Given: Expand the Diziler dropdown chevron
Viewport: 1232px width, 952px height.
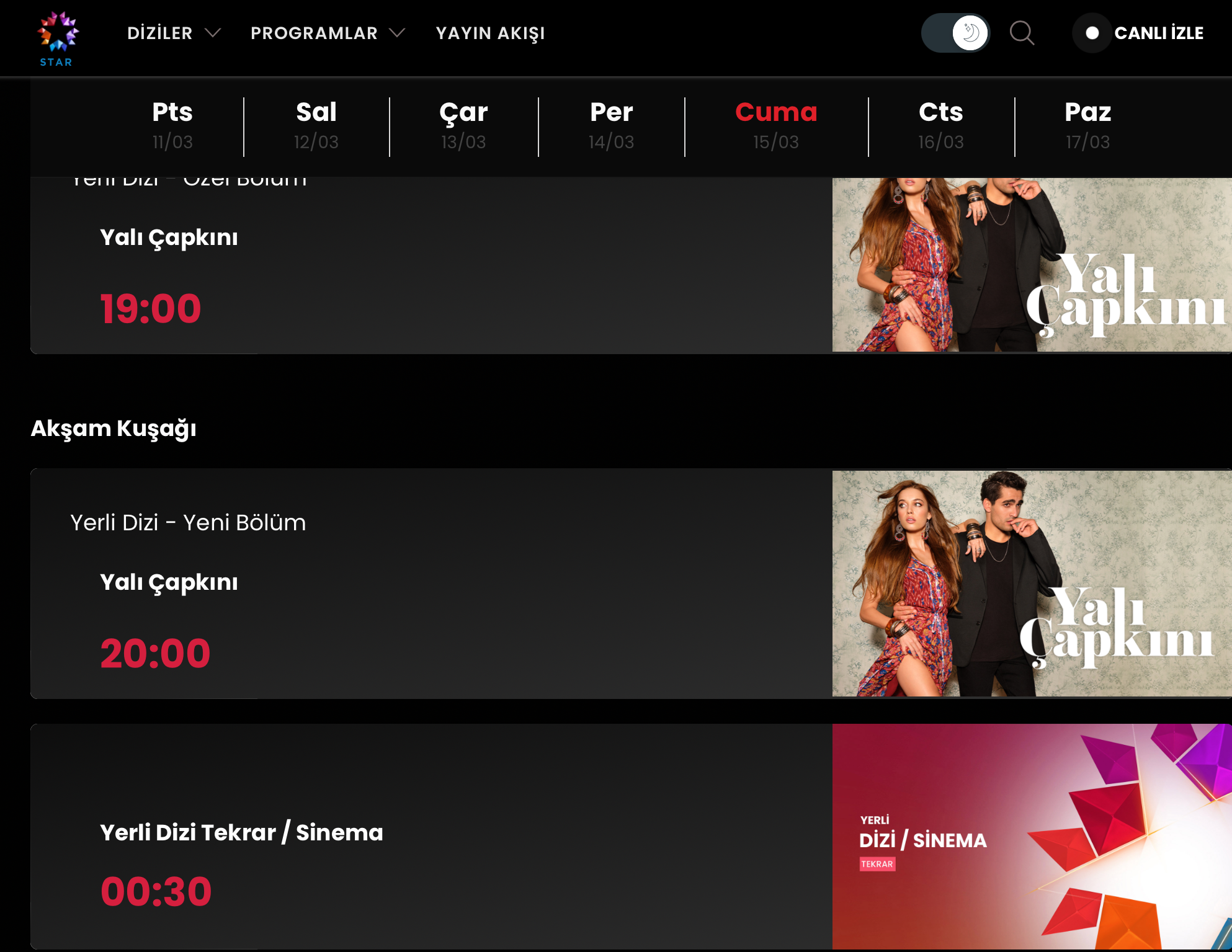Looking at the screenshot, I should 213,33.
